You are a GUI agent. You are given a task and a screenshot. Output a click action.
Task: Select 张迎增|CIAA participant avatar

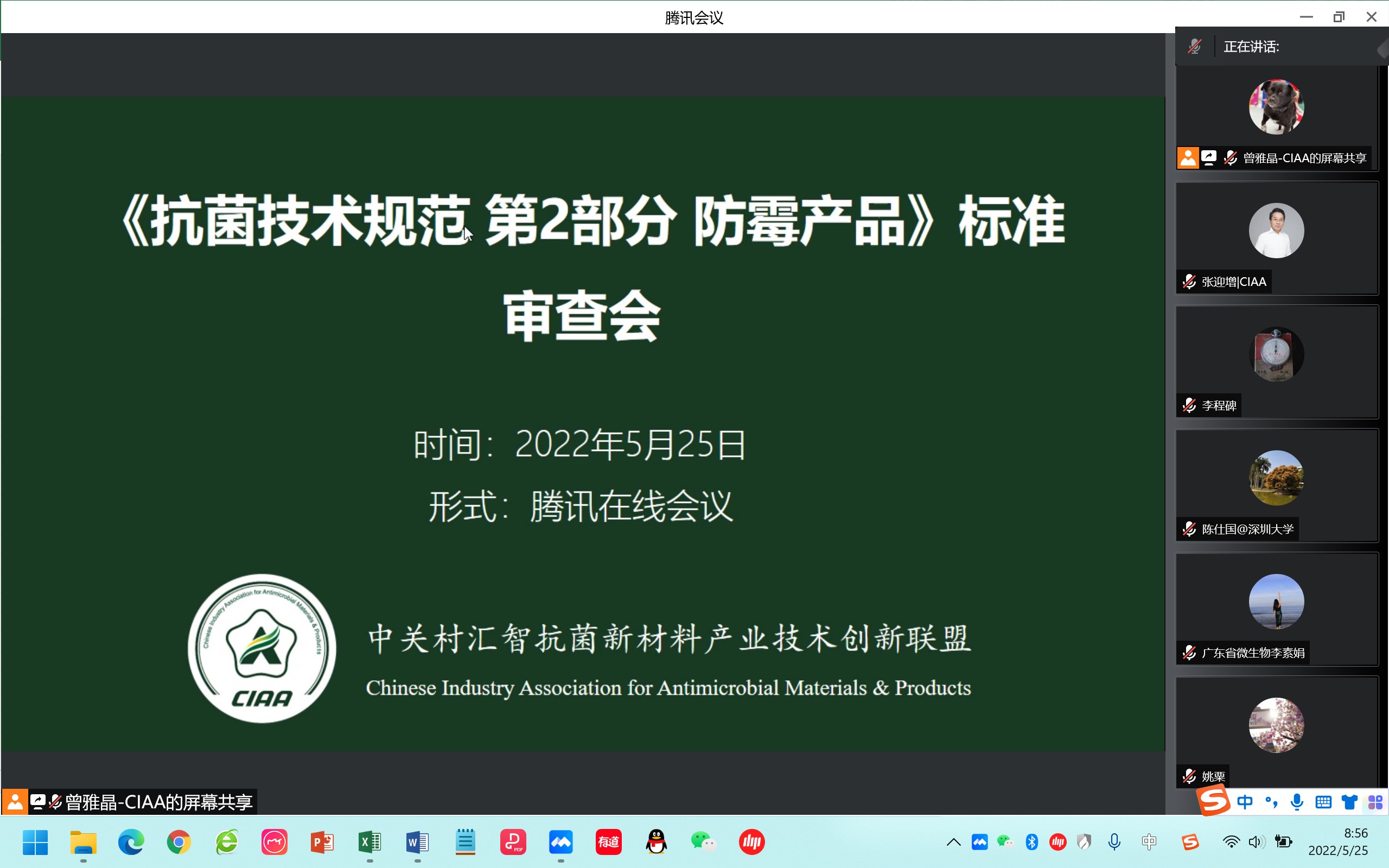tap(1276, 231)
